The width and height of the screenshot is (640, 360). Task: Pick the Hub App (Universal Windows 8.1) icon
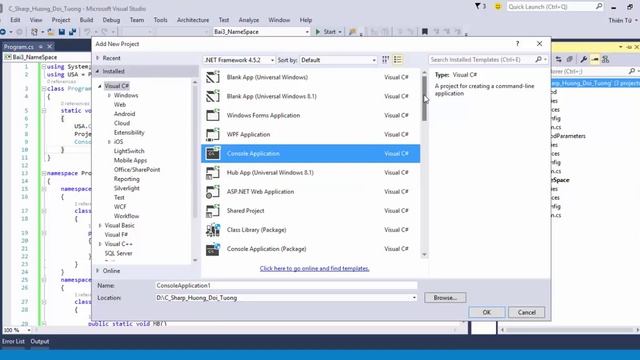[213, 173]
